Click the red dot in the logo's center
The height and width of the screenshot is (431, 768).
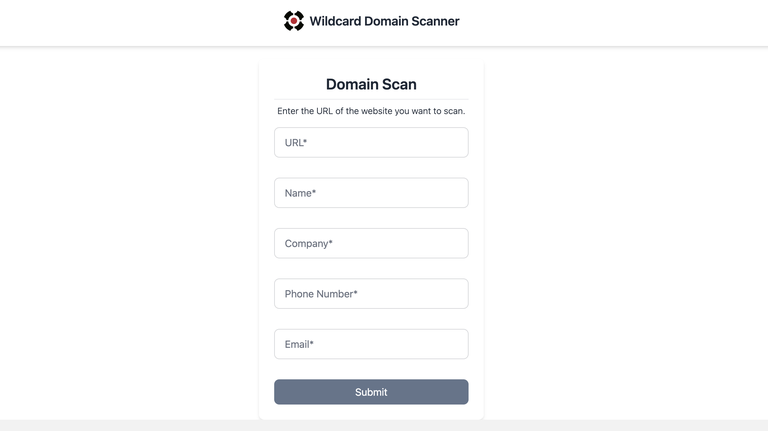(x=294, y=21)
